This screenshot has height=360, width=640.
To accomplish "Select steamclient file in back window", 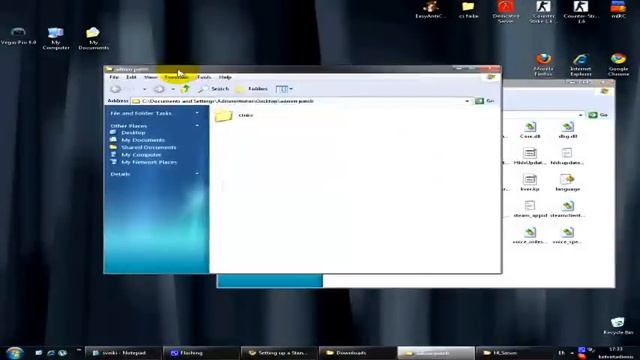I will click(567, 209).
